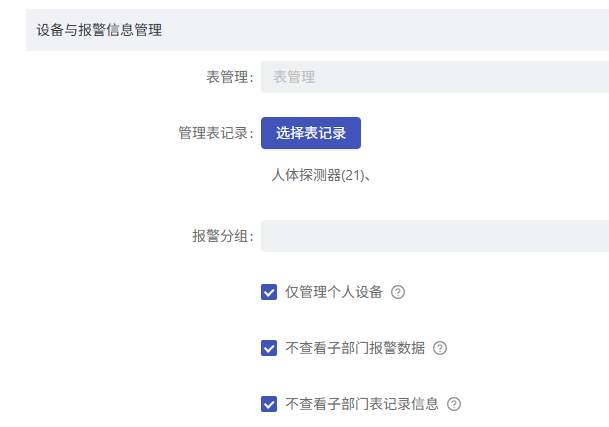Click the 报警分组: field label
Image resolution: width=609 pixels, height=427 pixels.
click(223, 236)
